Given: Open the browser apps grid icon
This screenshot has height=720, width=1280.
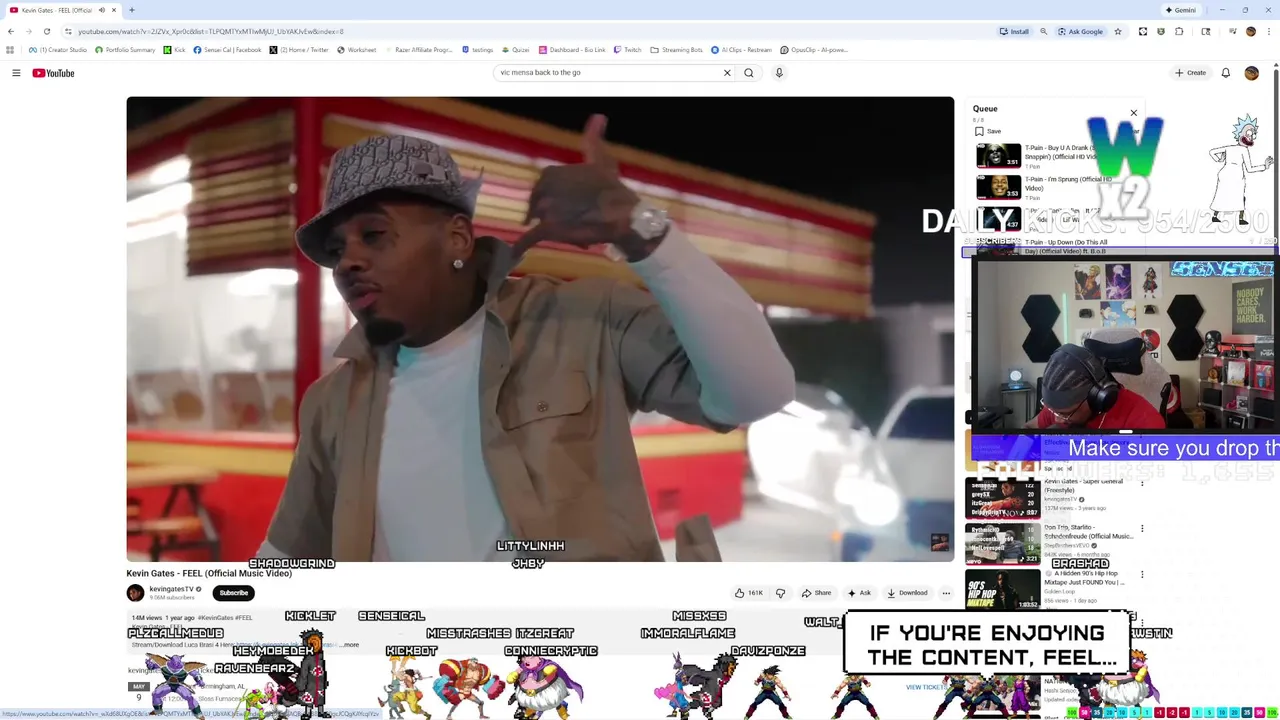Looking at the screenshot, I should [x=10, y=50].
